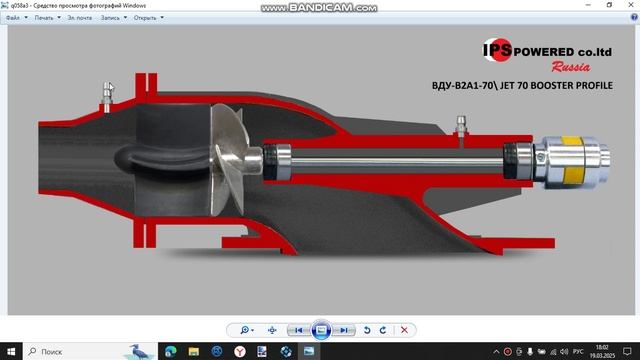The height and width of the screenshot is (360, 640).
Task: Open the blue help question mark icon
Action: pos(634,17)
